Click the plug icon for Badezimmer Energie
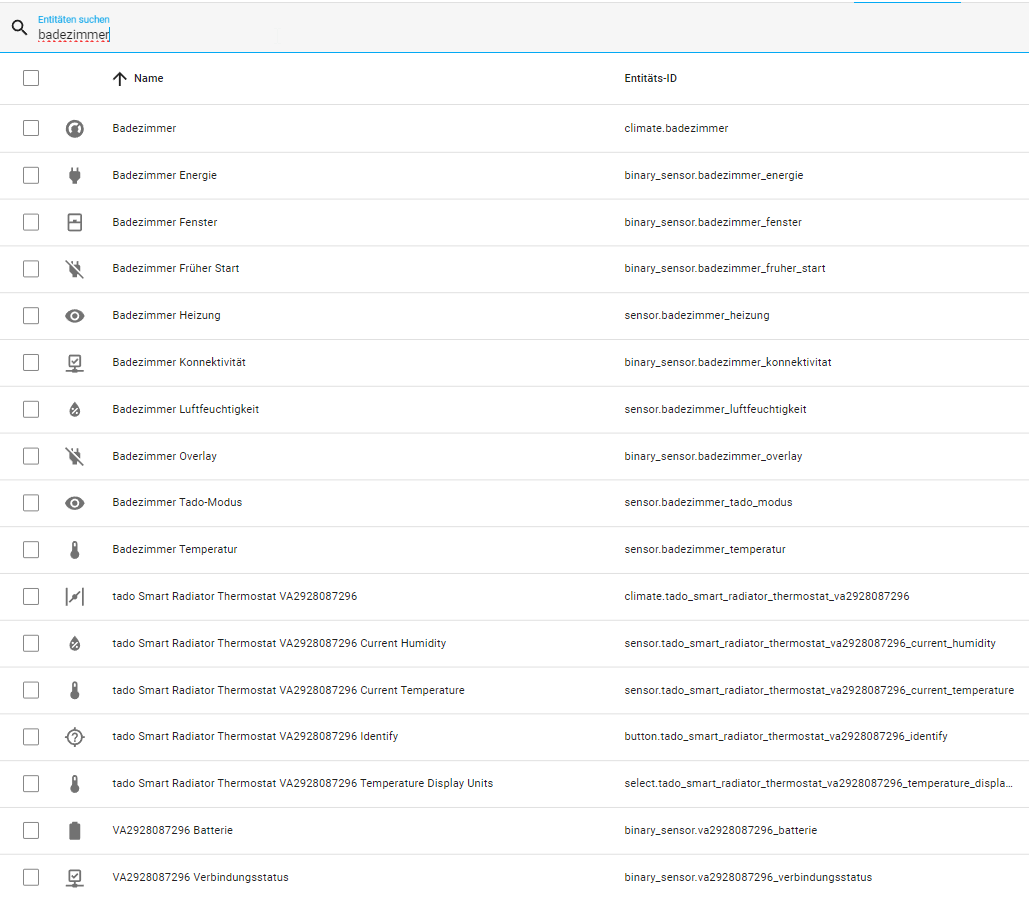The image size is (1029, 909). (x=75, y=175)
